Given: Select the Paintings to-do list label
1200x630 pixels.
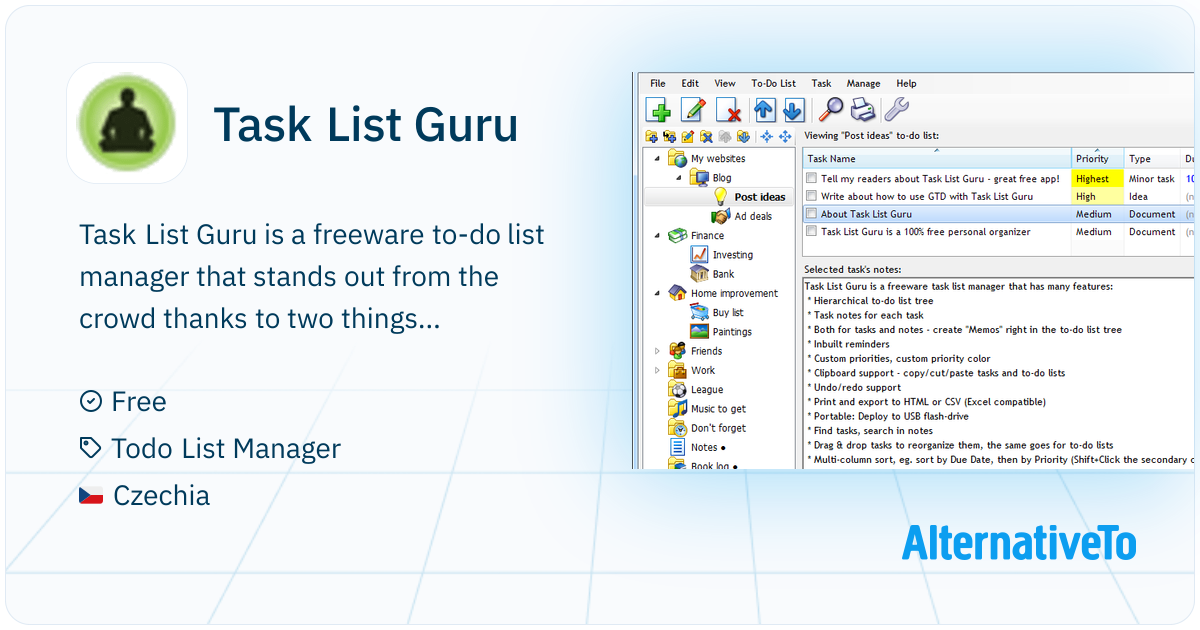Looking at the screenshot, I should pyautogui.click(x=732, y=331).
